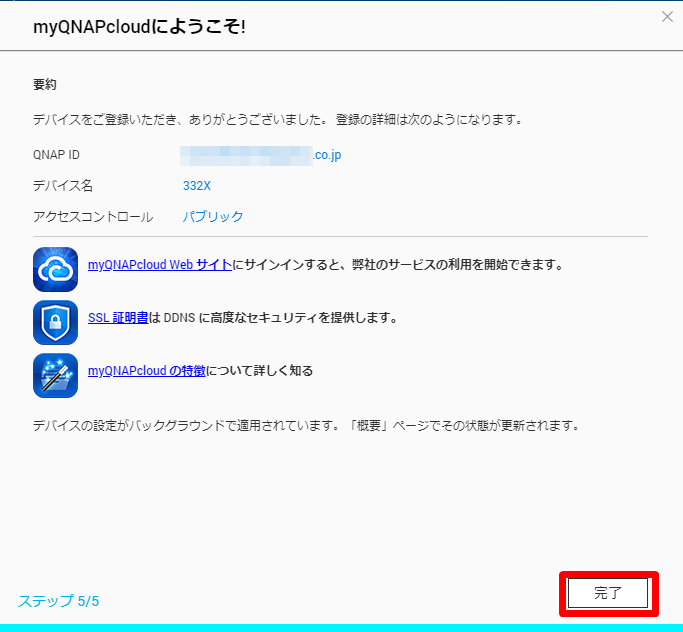Click the QNAP ID label
Viewport: 683px width, 632px height.
pyautogui.click(x=56, y=155)
